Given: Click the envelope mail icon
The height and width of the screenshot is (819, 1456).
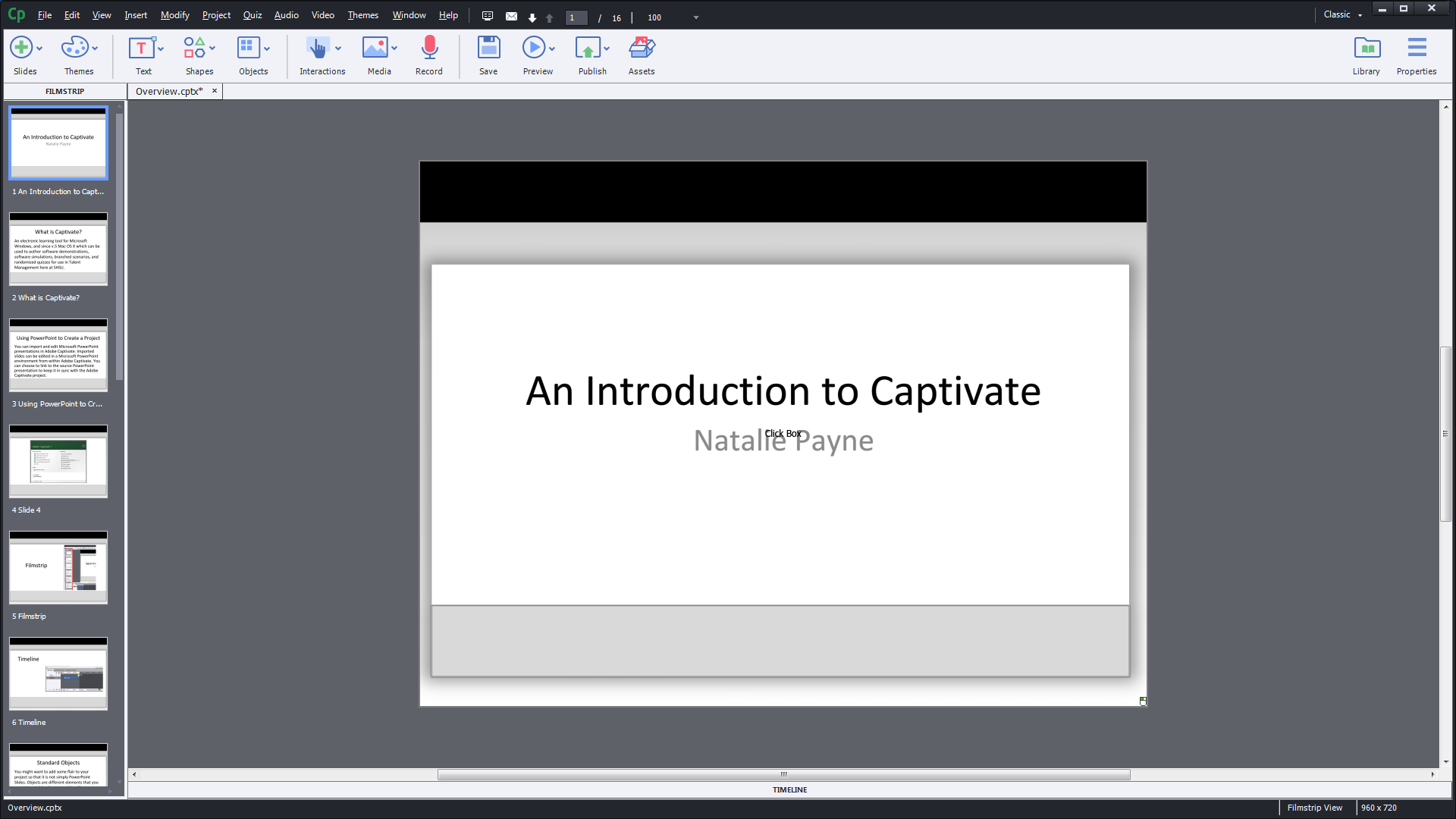Looking at the screenshot, I should tap(511, 16).
